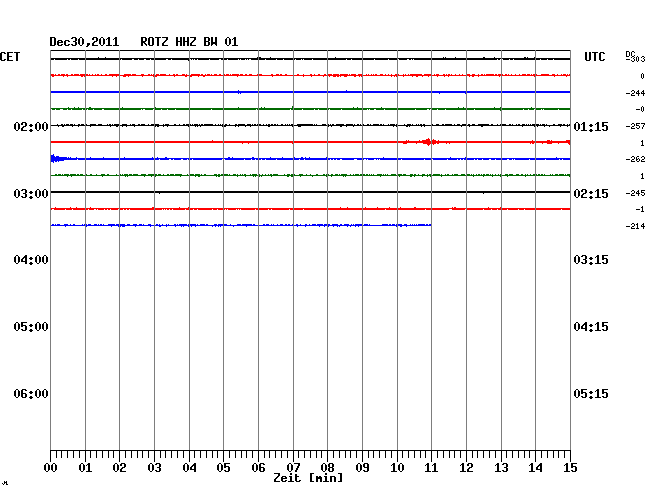Select minute 06 on the time axis
Image resolution: width=650 pixels, height=494 pixels.
pyautogui.click(x=258, y=468)
